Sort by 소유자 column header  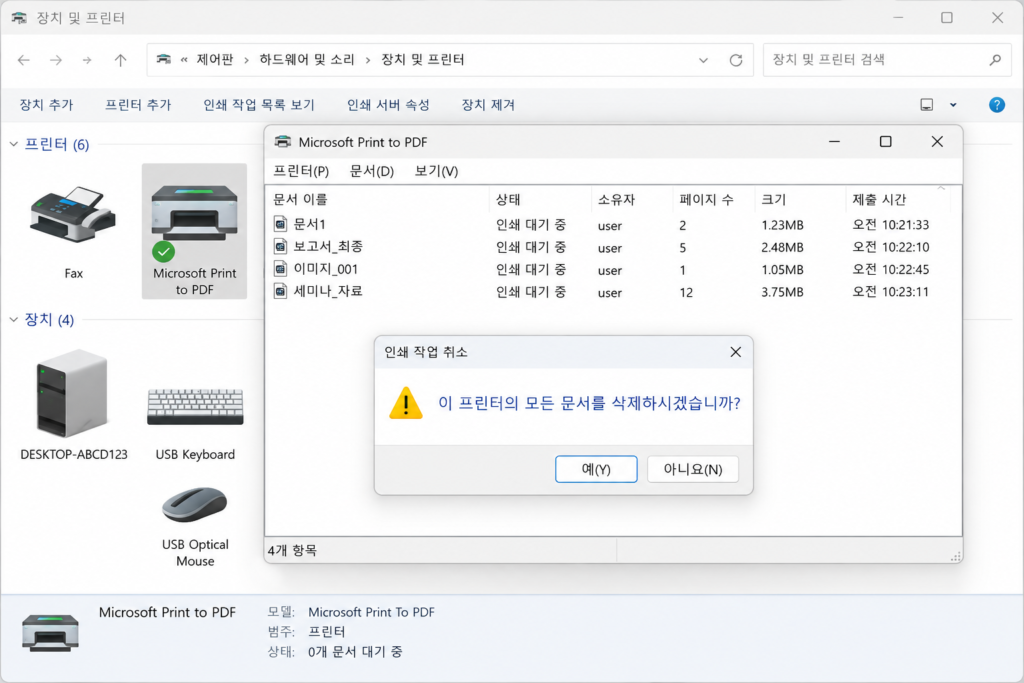(x=632, y=199)
